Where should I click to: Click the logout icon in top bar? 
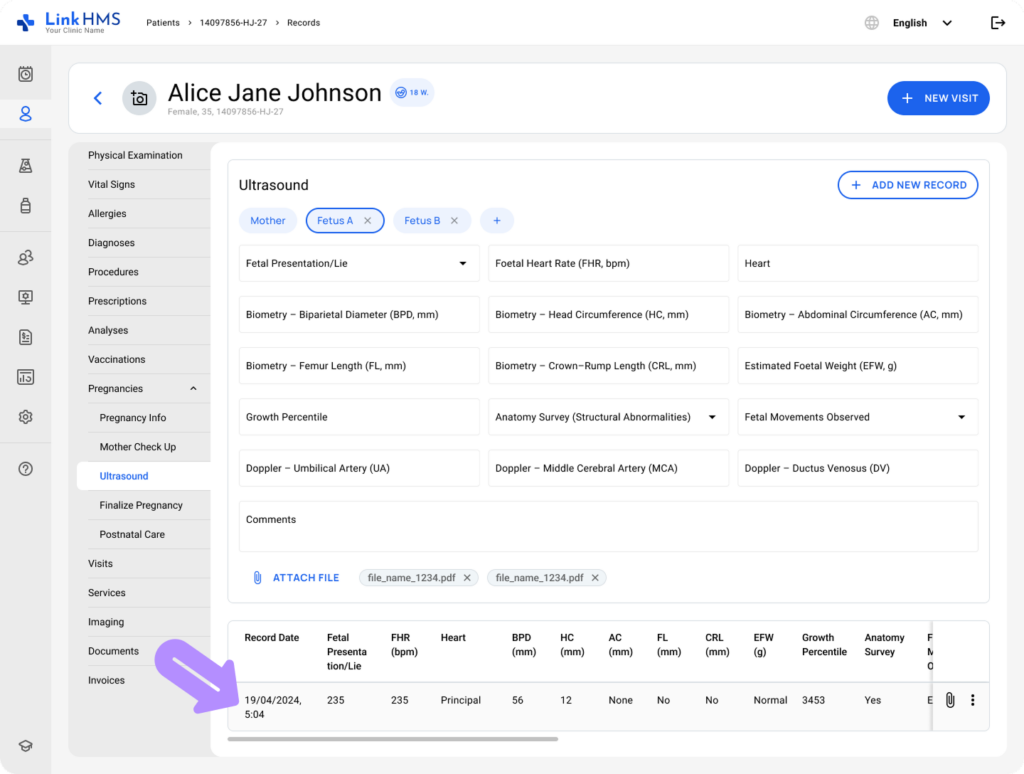997,23
